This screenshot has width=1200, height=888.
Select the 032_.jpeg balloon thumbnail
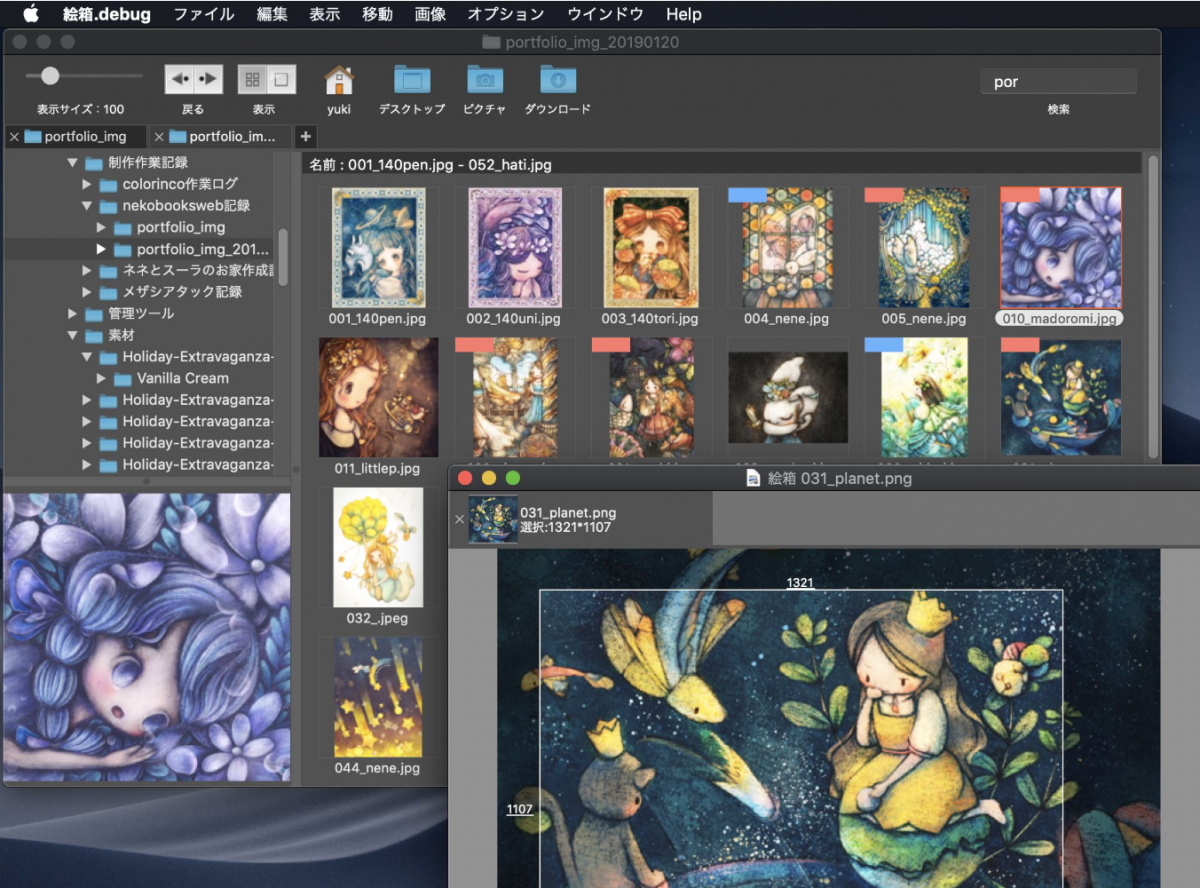point(378,547)
